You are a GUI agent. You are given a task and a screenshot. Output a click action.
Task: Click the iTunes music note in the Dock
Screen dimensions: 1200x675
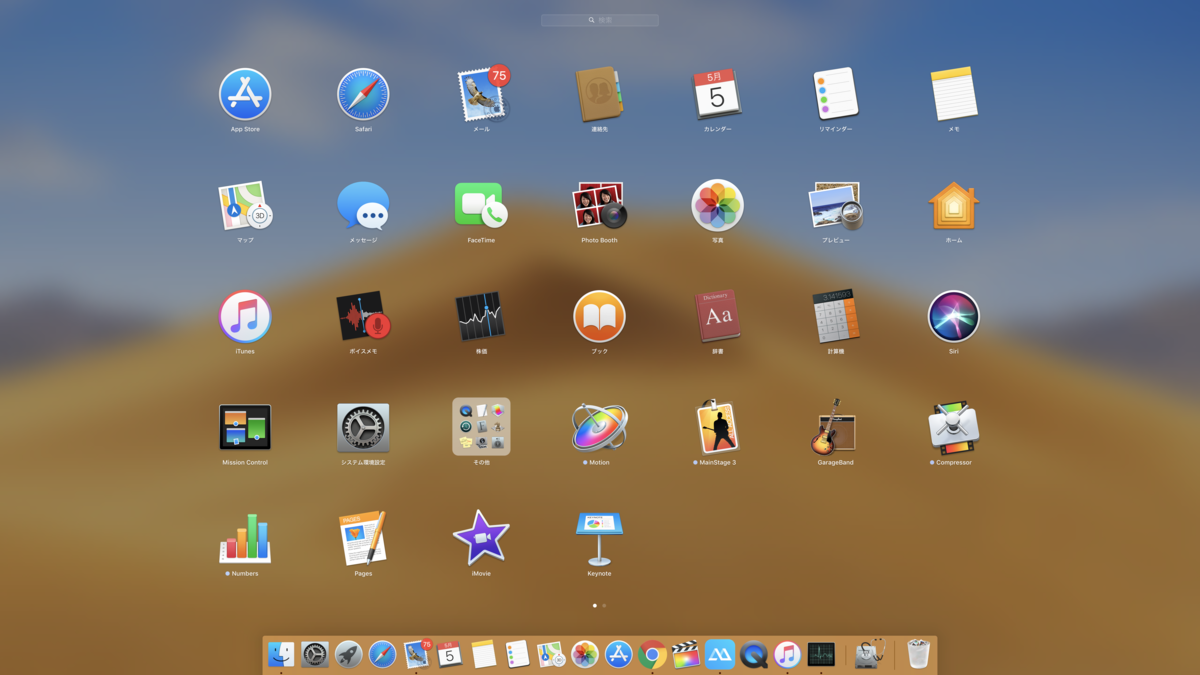[787, 654]
